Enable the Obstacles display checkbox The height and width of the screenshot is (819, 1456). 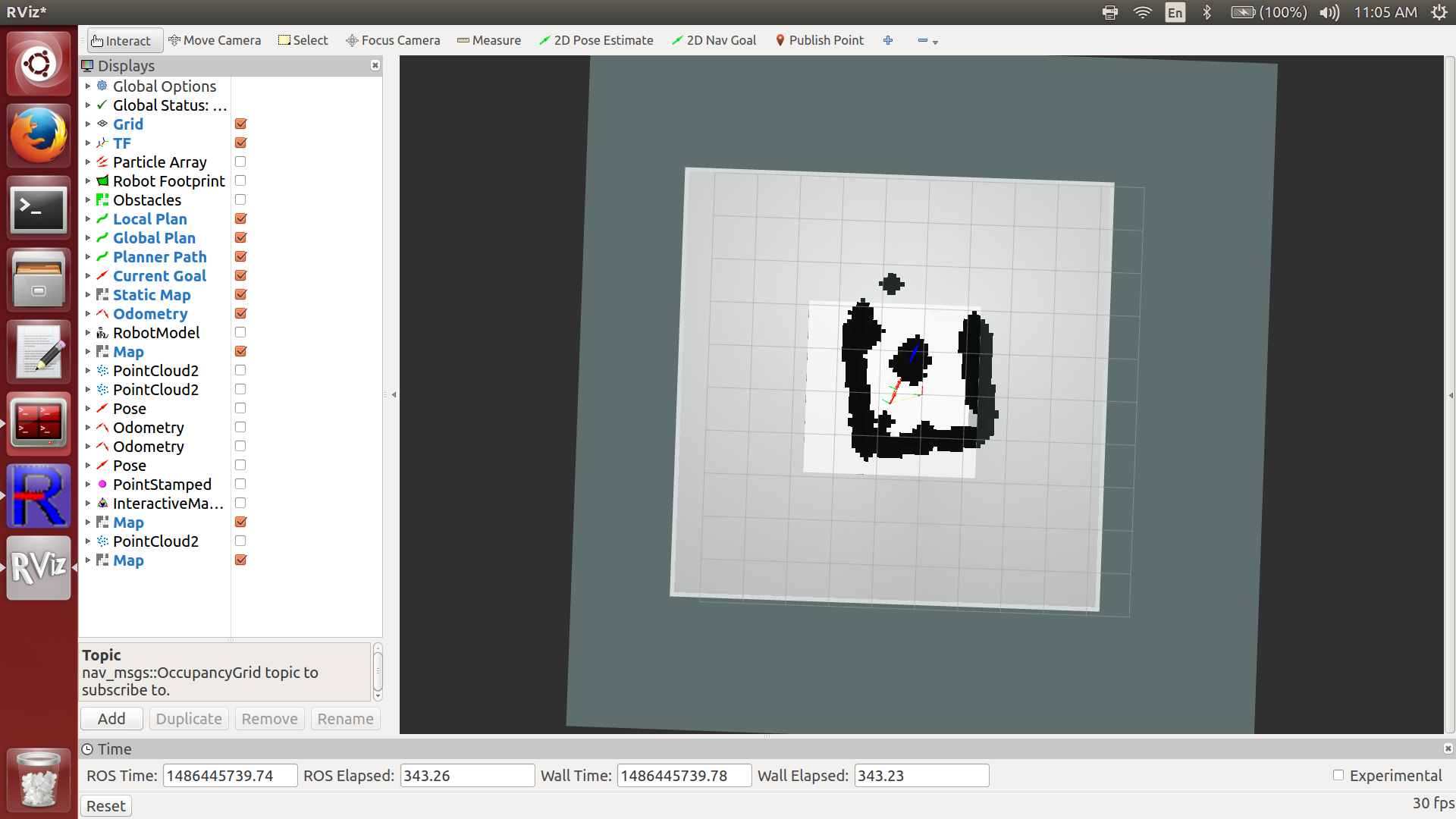(240, 200)
